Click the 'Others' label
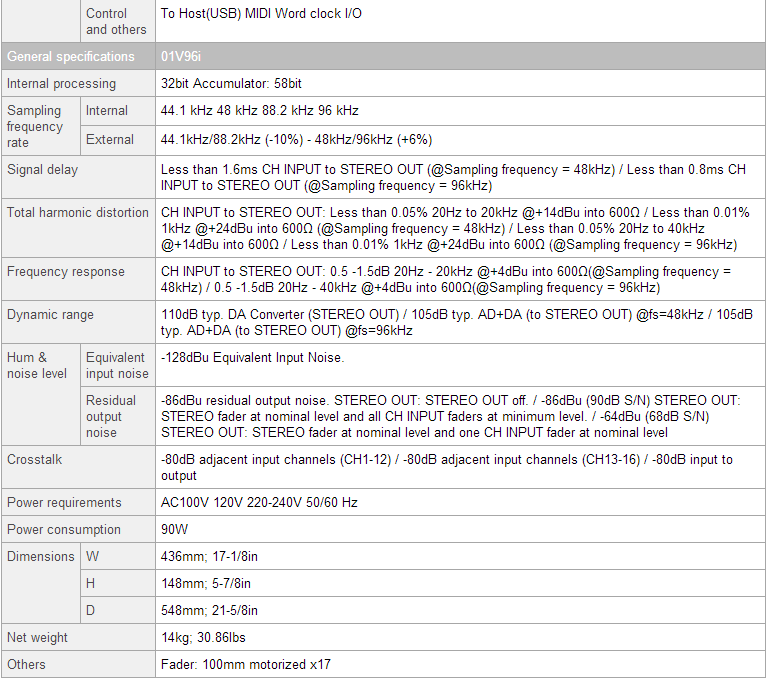This screenshot has width=766, height=678. (26, 664)
